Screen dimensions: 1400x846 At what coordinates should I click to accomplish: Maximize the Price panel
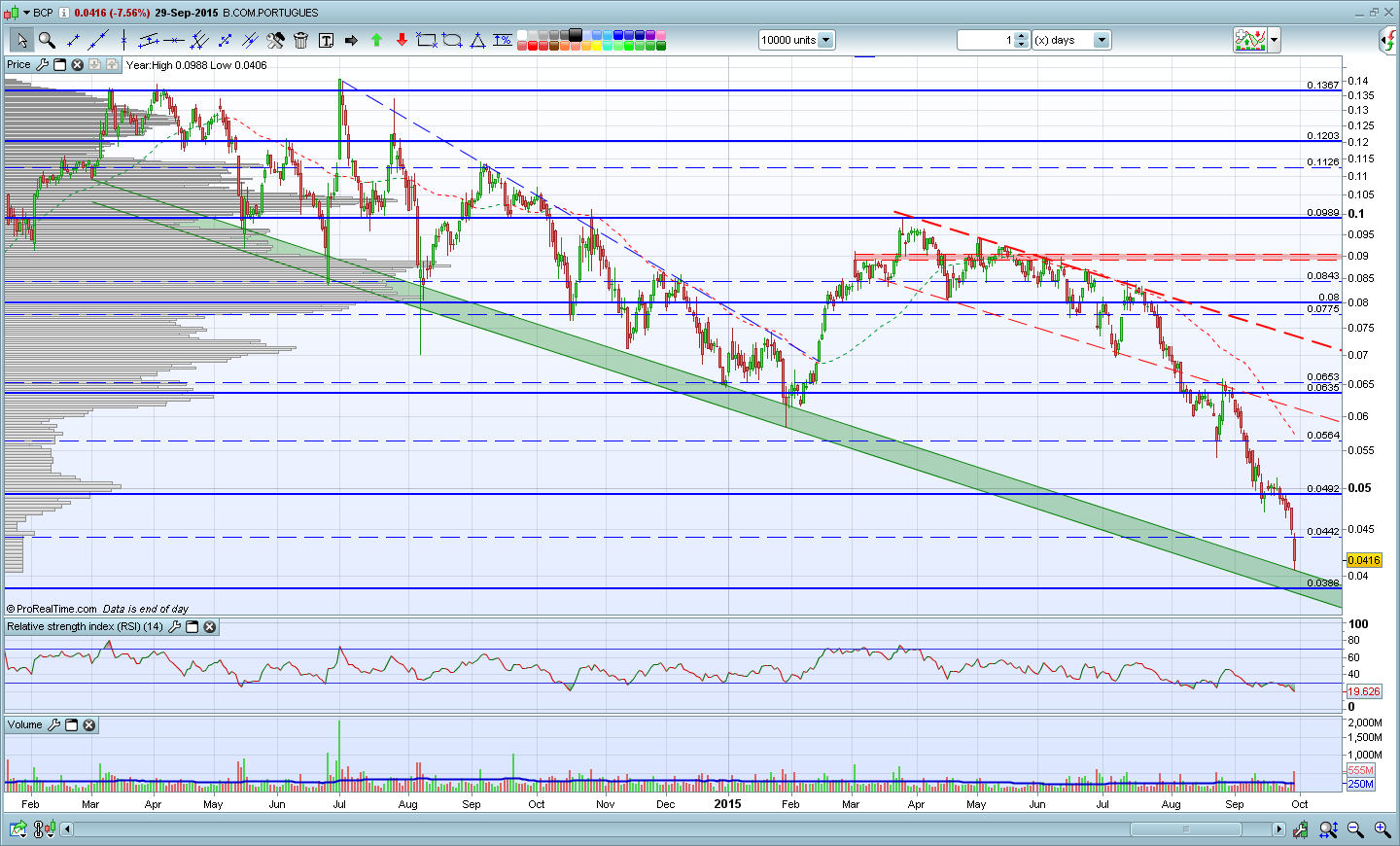[x=59, y=65]
